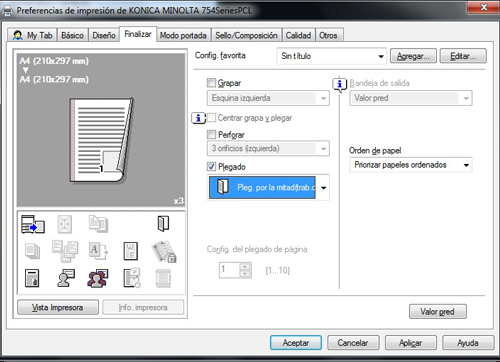The height and width of the screenshot is (362, 500).
Task: Click the printer icon in the title bar
Action: click(7, 11)
